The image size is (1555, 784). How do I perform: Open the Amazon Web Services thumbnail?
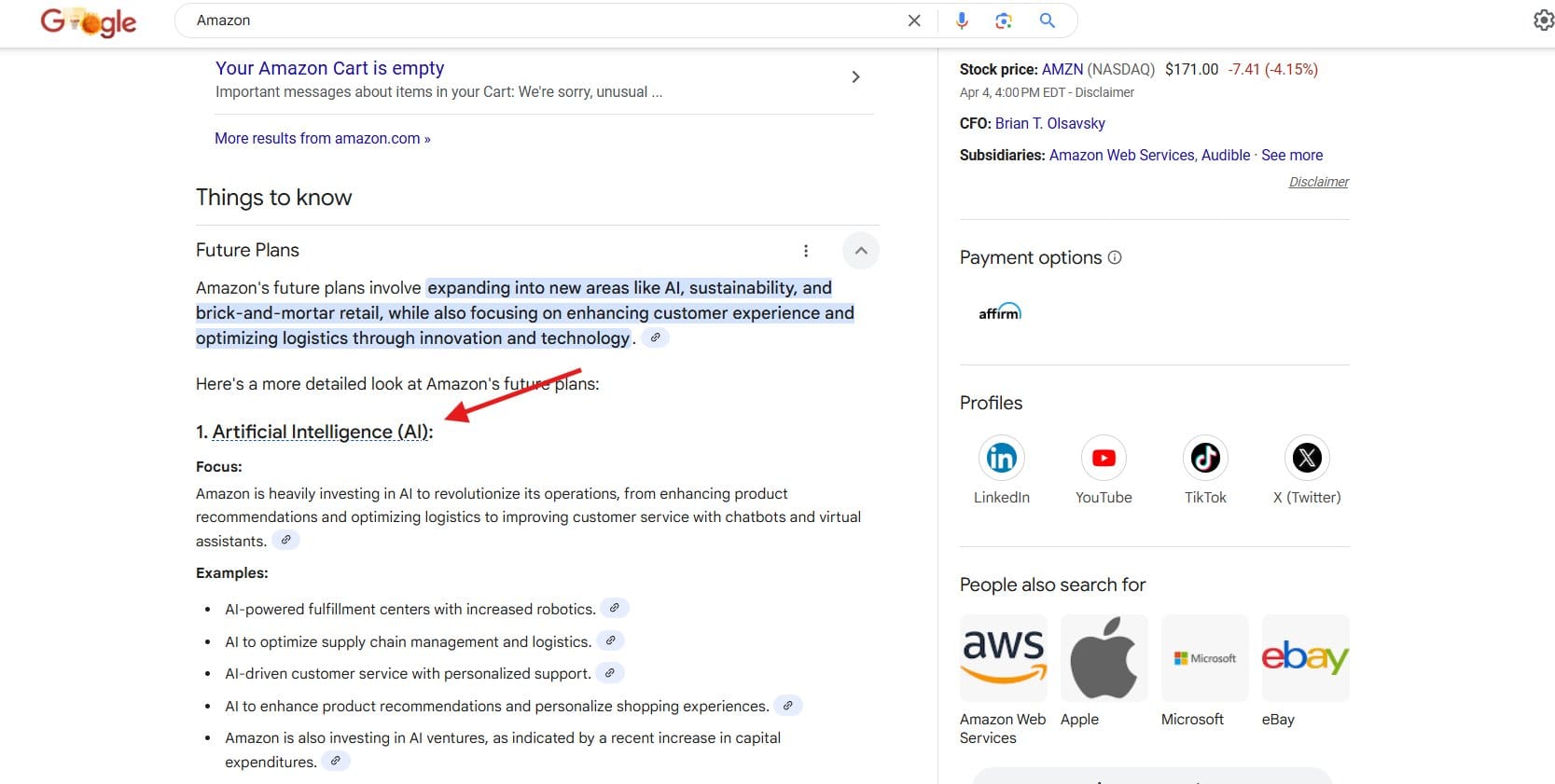click(1004, 658)
